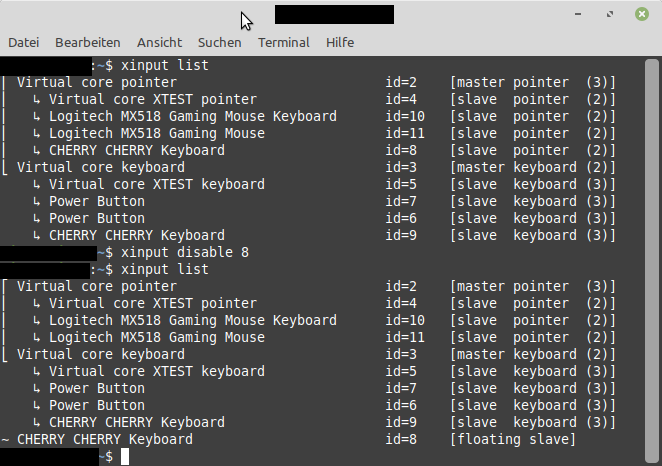Click 'Virtual core keyboard' in second listing

coord(100,354)
